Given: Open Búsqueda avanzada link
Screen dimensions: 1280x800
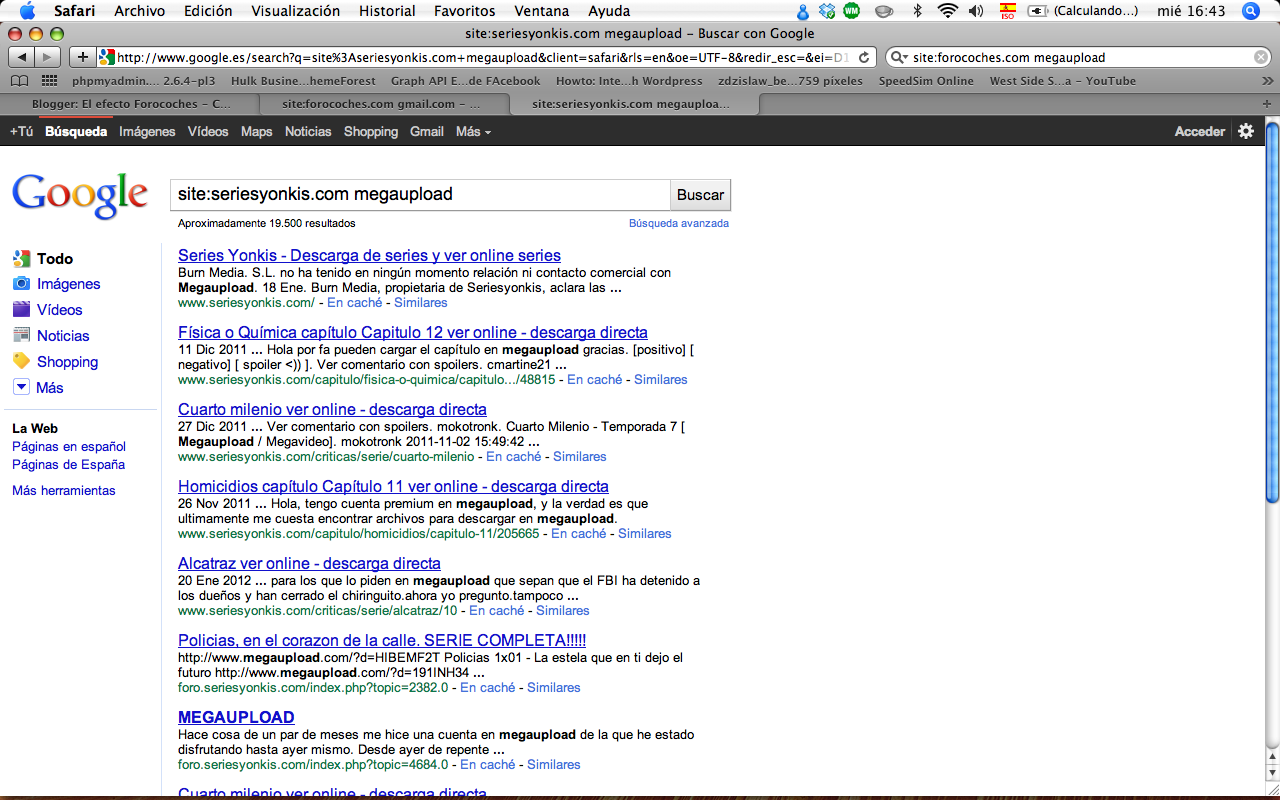Looking at the screenshot, I should pyautogui.click(x=679, y=223).
